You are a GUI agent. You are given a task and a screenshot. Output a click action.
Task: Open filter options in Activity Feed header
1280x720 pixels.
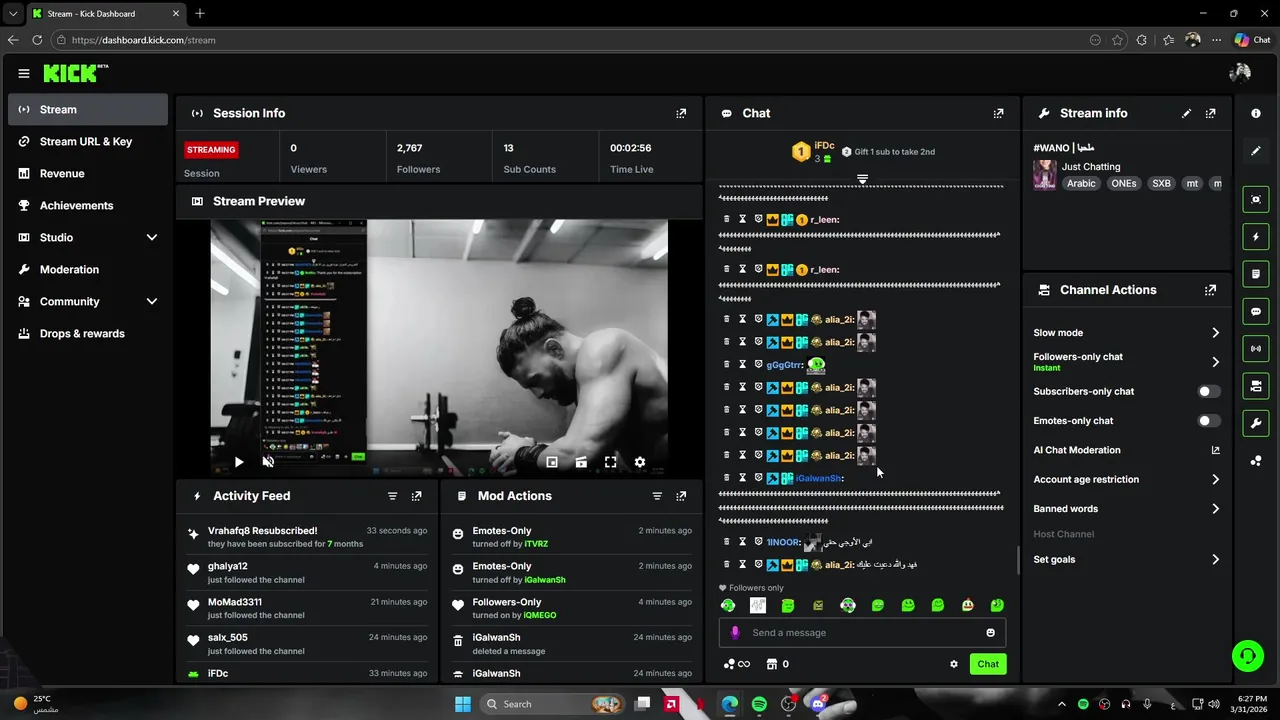click(x=392, y=496)
